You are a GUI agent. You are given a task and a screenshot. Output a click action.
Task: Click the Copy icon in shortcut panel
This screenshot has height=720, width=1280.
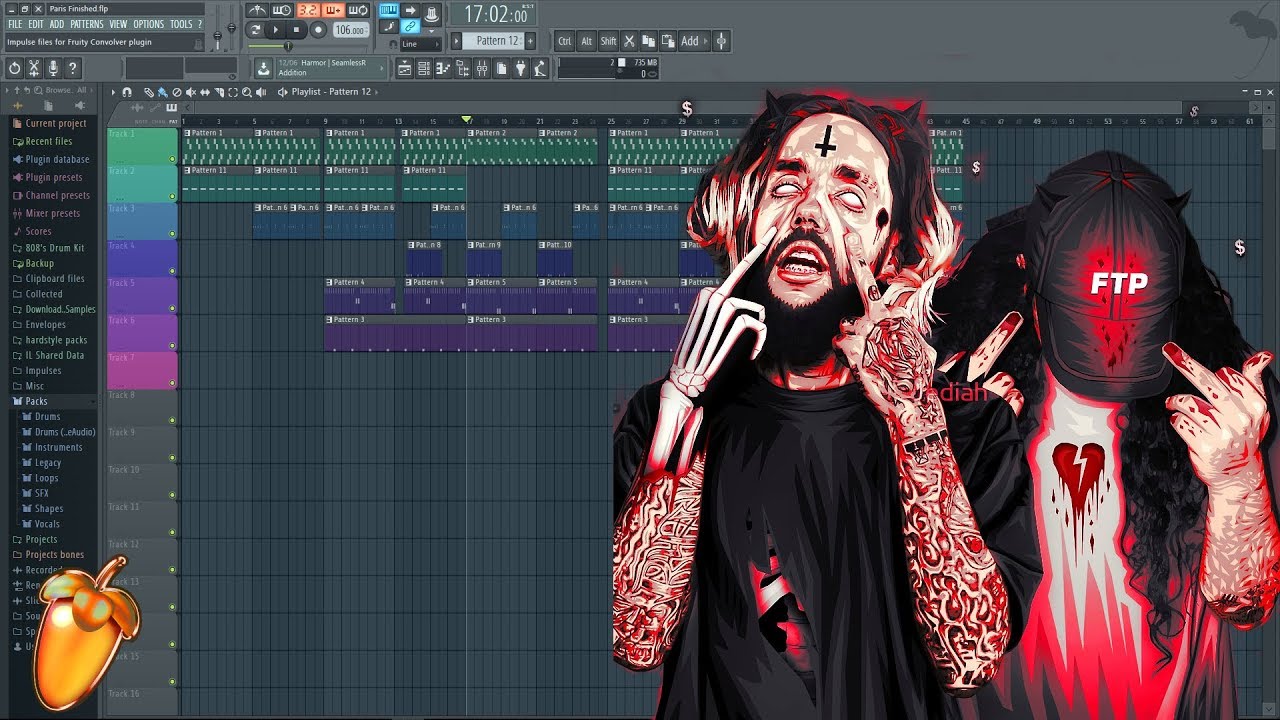click(x=648, y=41)
